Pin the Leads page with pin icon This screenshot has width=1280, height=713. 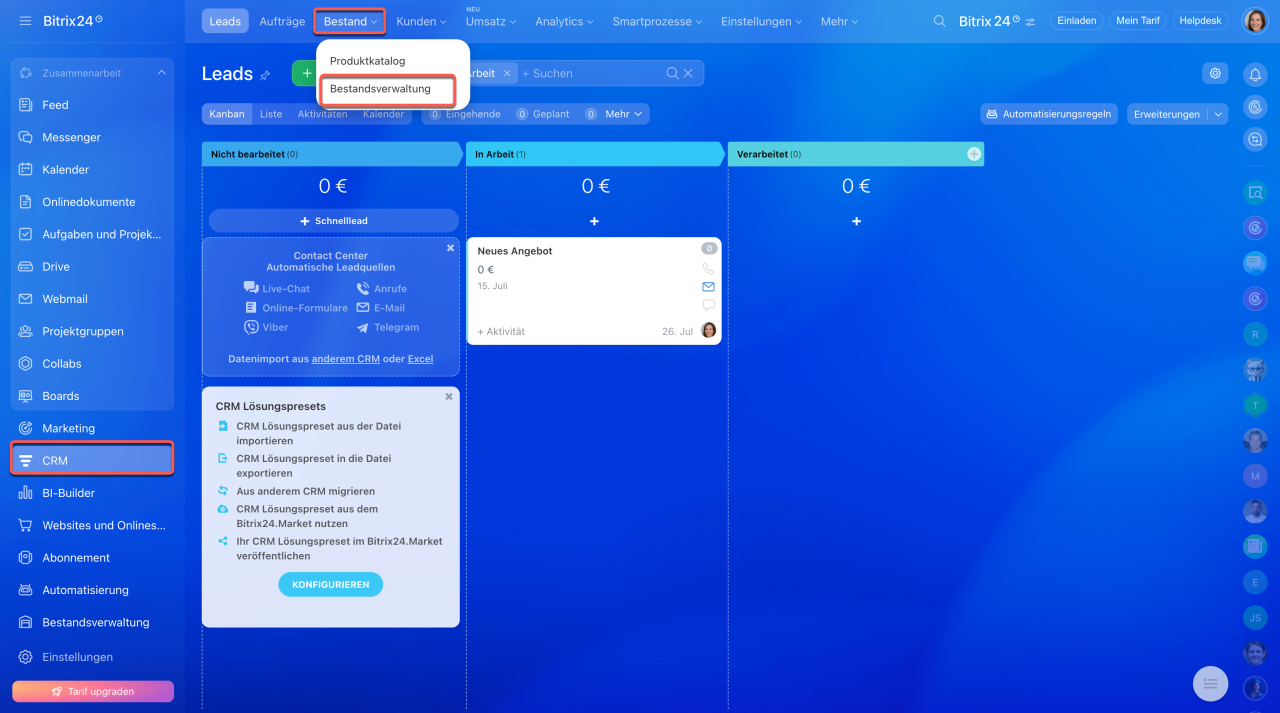coord(265,75)
